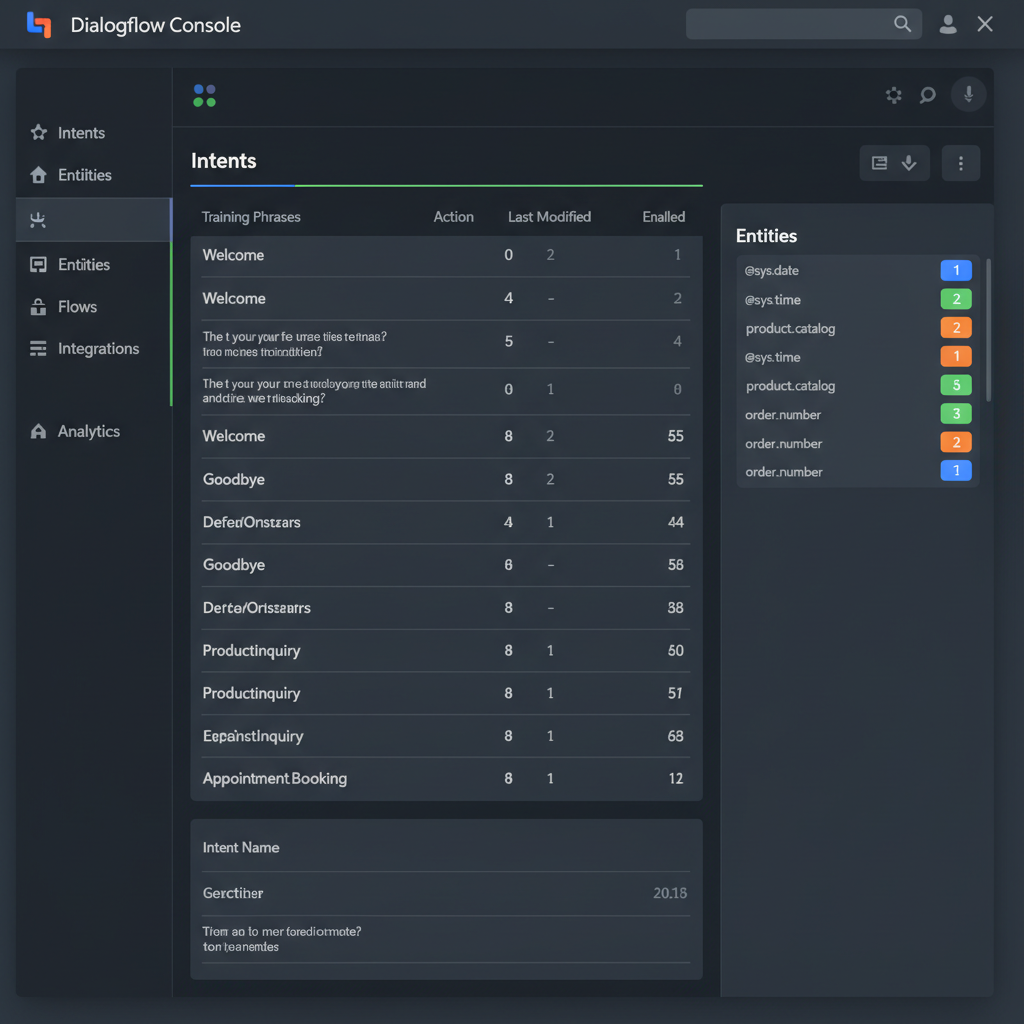The width and height of the screenshot is (1024, 1024).
Task: Click the Analytics icon in sidebar
Action: pos(39,432)
